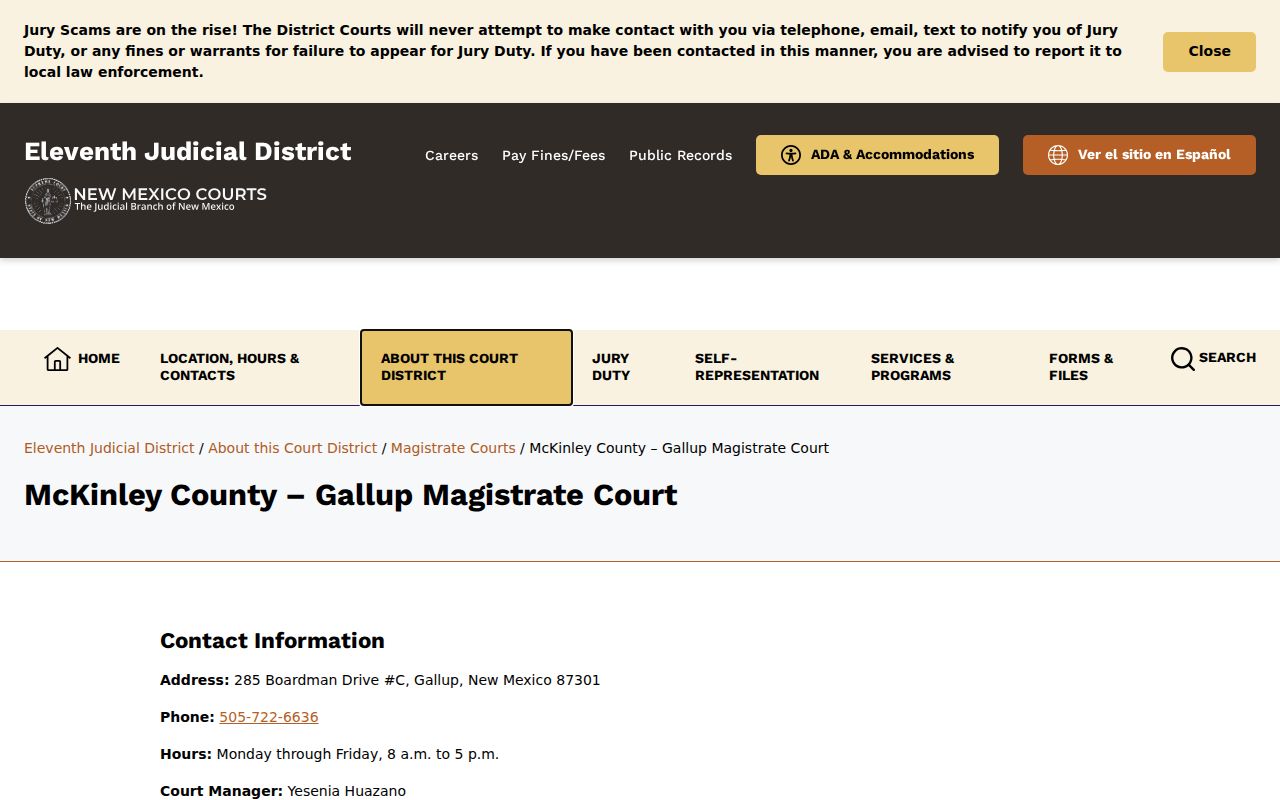This screenshot has width=1280, height=800.
Task: Open Public Records link
Action: (x=680, y=155)
